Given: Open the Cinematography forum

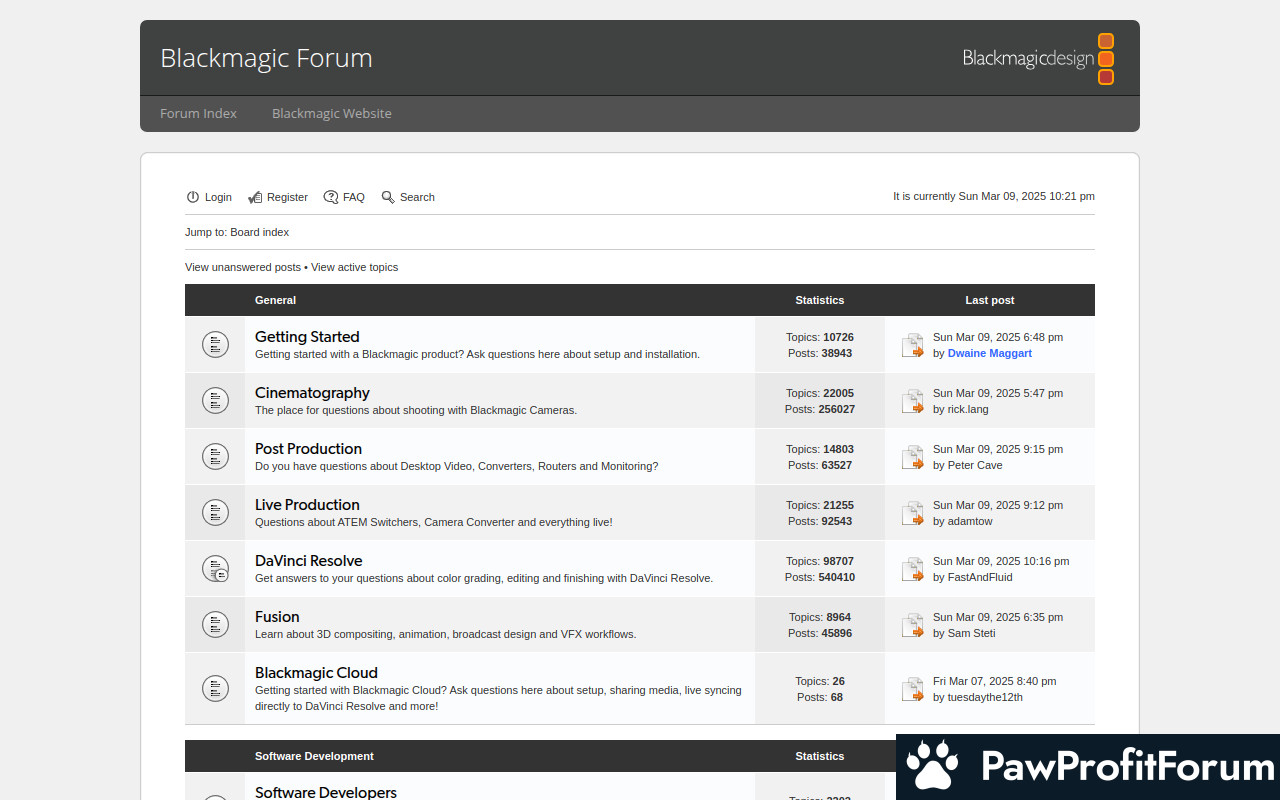Looking at the screenshot, I should 312,393.
